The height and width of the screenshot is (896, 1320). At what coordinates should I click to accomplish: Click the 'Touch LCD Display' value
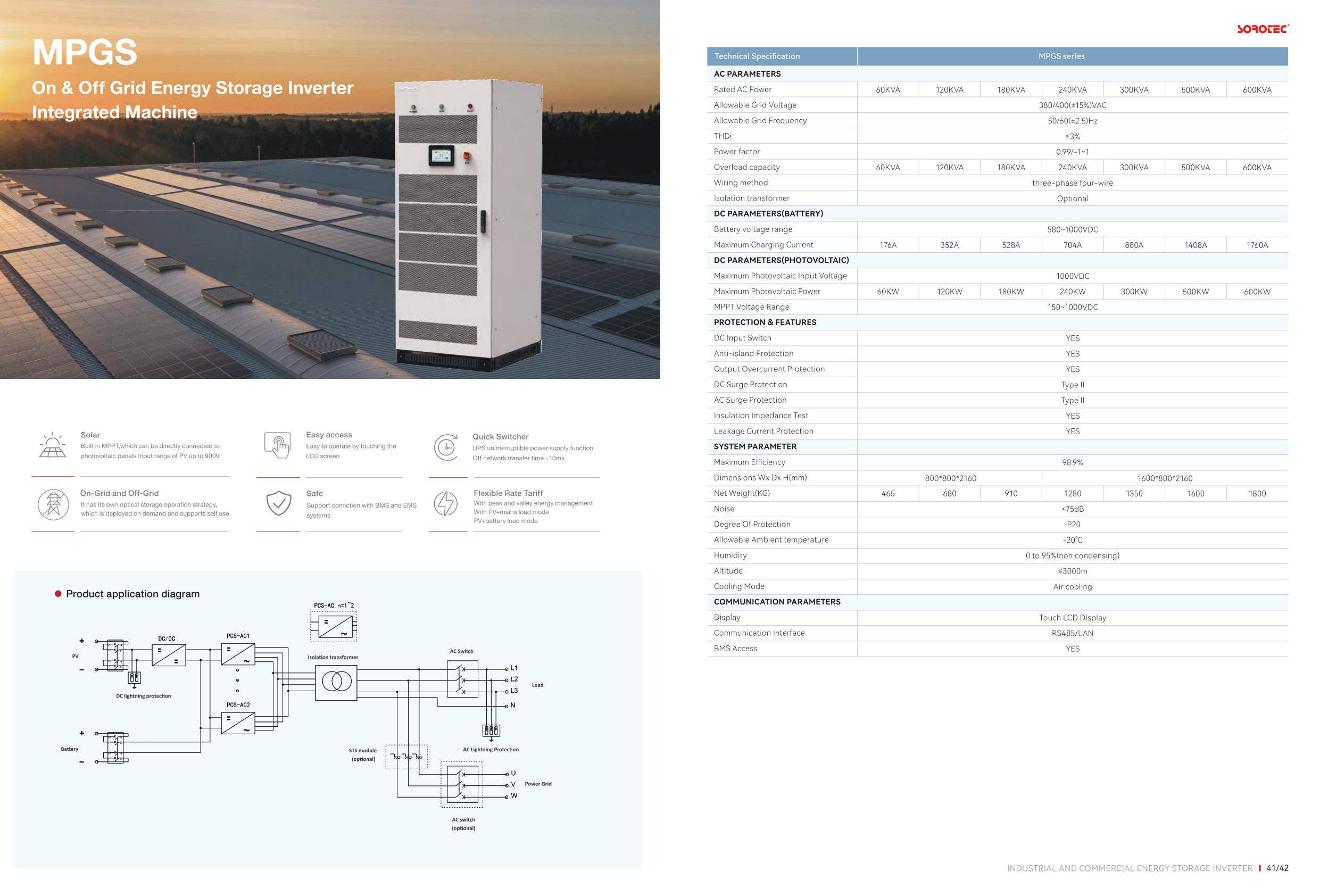pyautogui.click(x=1073, y=618)
